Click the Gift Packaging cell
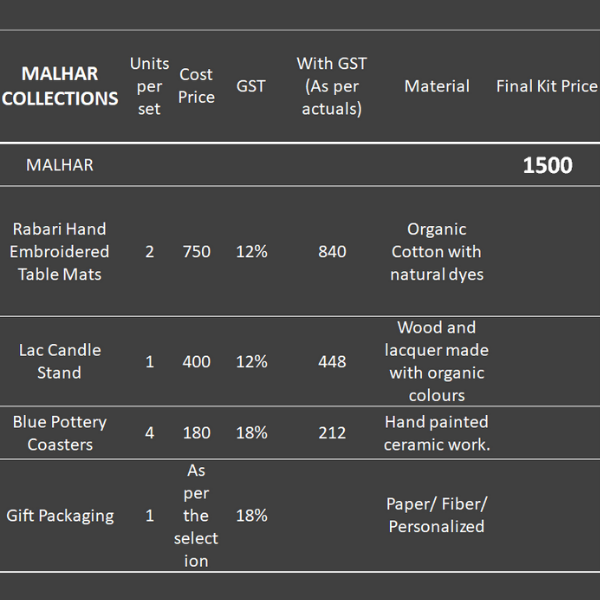Image resolution: width=600 pixels, height=600 pixels. [60, 516]
